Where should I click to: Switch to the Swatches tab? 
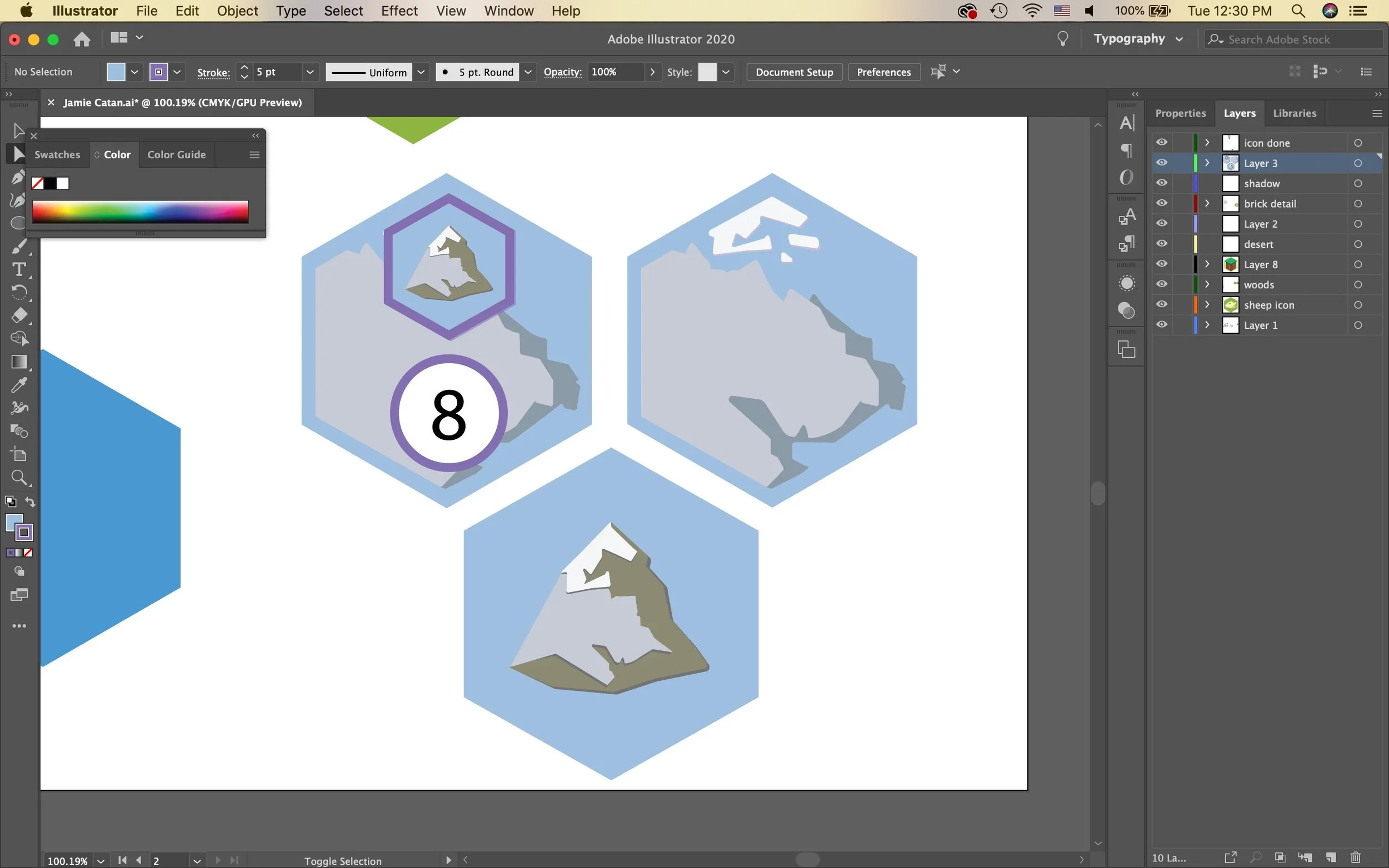coord(57,154)
